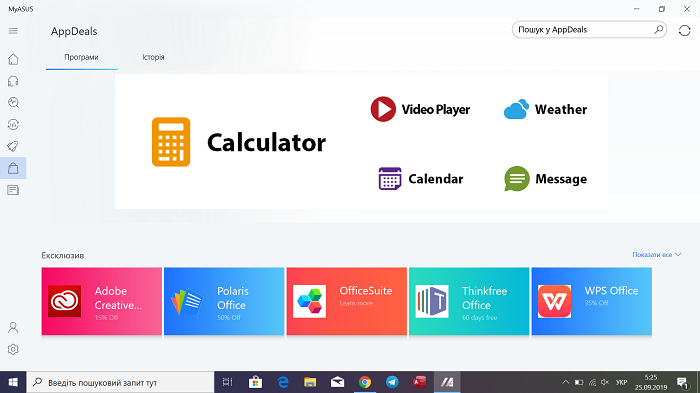Switch to the Історія tab
Image resolution: width=700 pixels, height=393 pixels.
tap(153, 57)
